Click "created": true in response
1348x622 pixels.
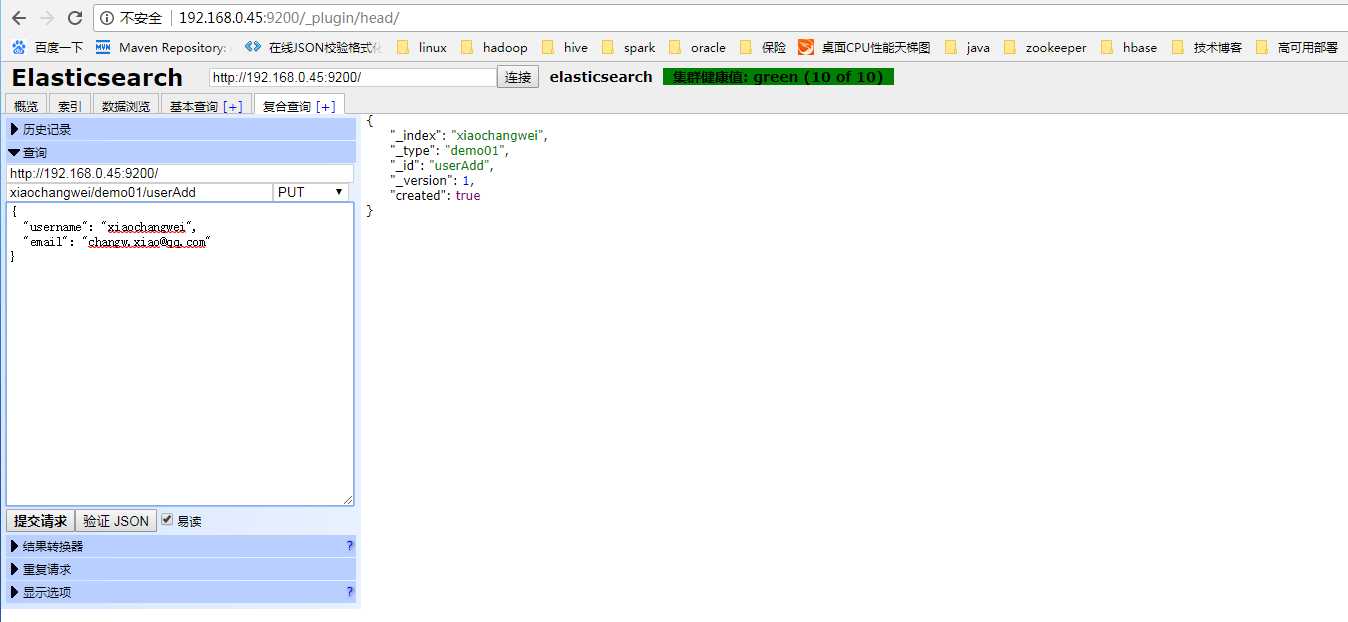pyautogui.click(x=435, y=195)
